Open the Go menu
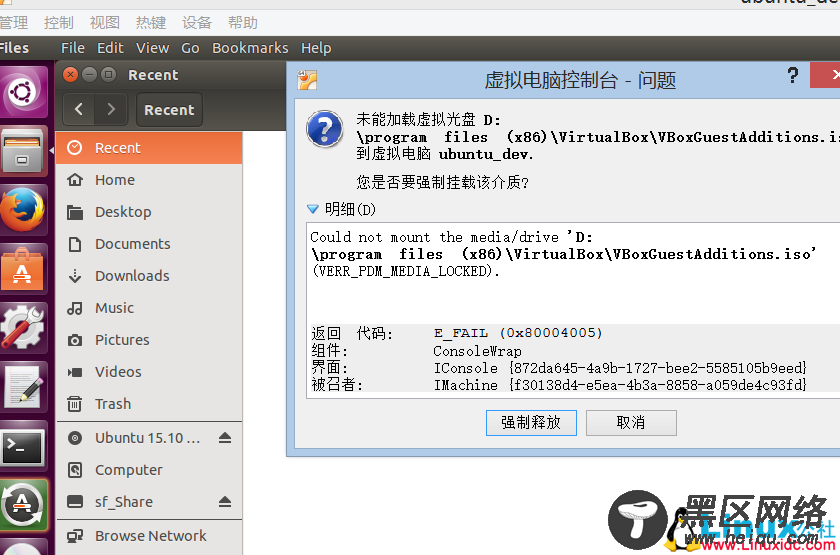The image size is (840, 555). pos(190,48)
